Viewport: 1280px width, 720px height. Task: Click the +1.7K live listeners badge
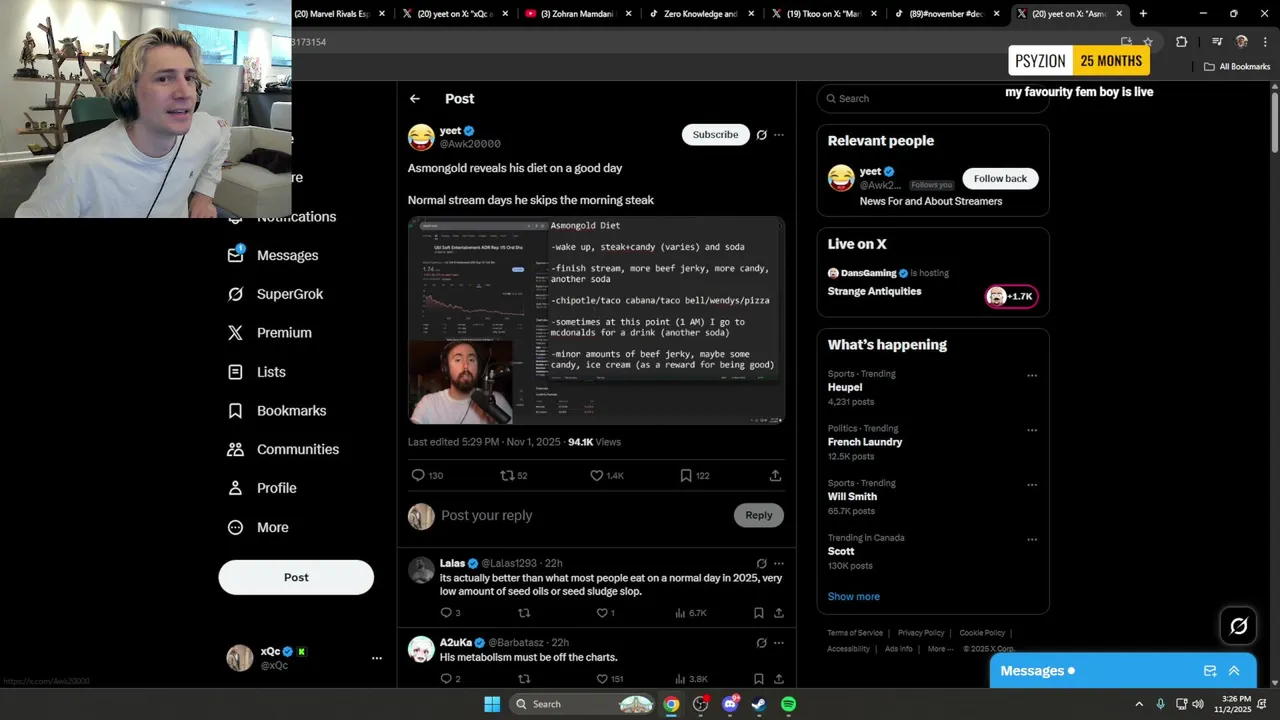pos(1011,297)
